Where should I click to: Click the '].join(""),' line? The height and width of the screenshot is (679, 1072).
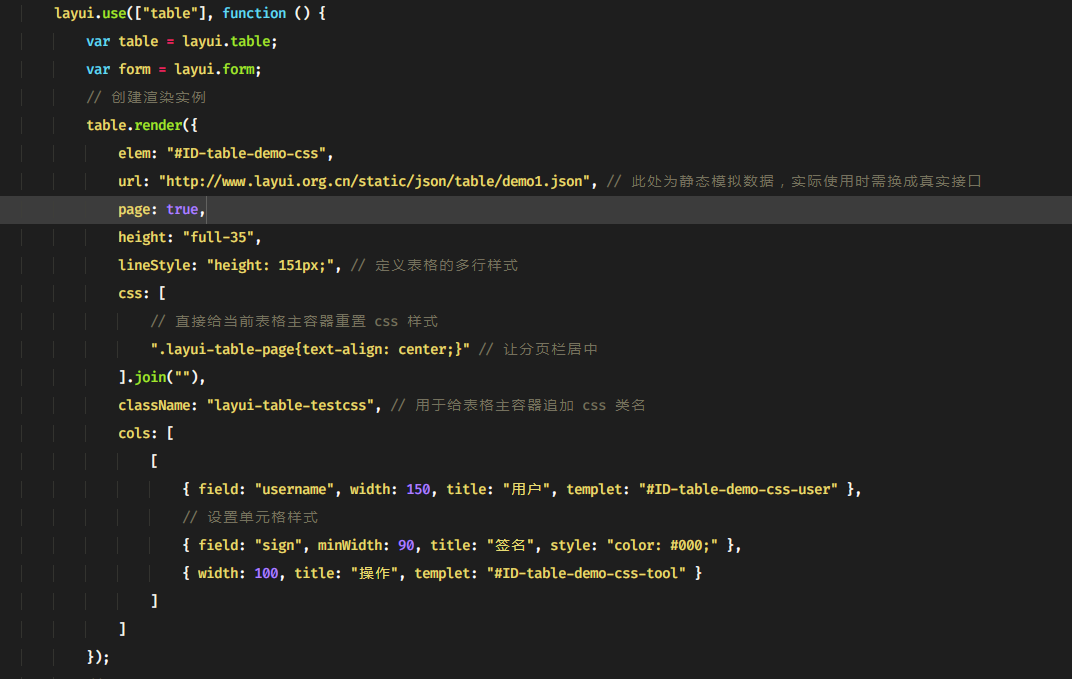(162, 377)
